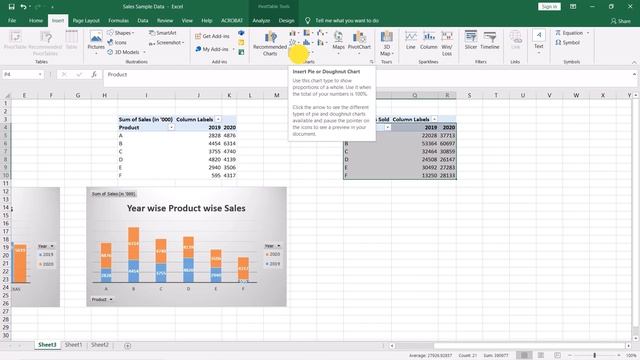Screen dimensions: 640x360
Task: Click the zoom out minus button
Action: click(x=570, y=356)
